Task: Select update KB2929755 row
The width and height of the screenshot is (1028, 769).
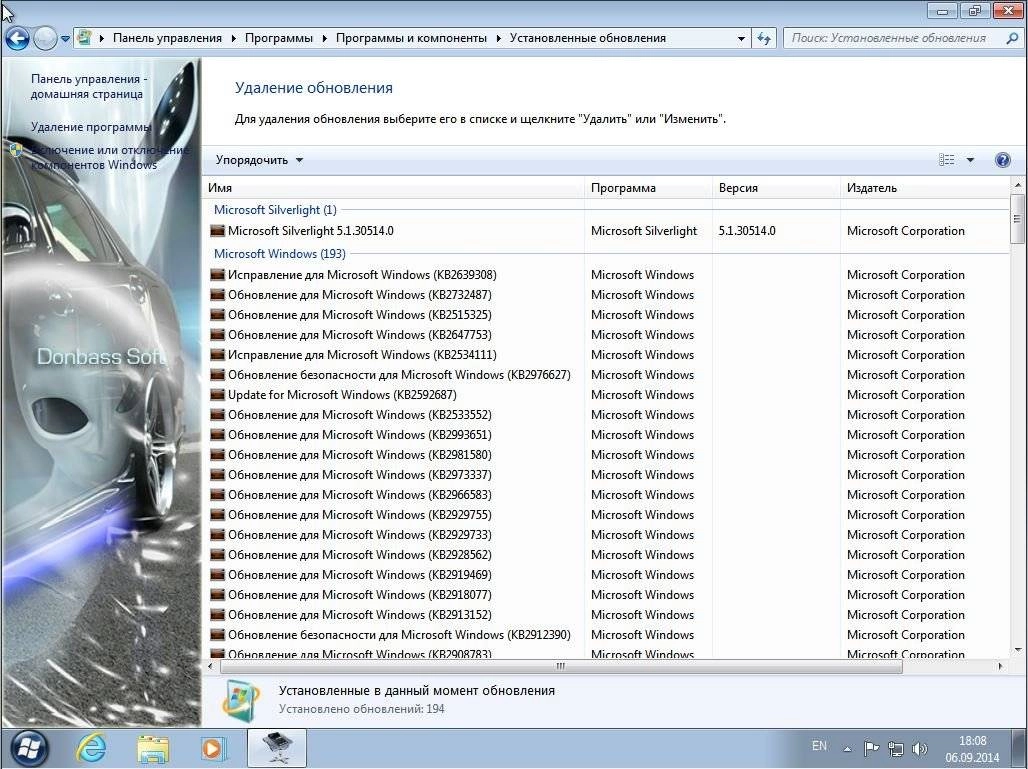Action: tap(606, 515)
